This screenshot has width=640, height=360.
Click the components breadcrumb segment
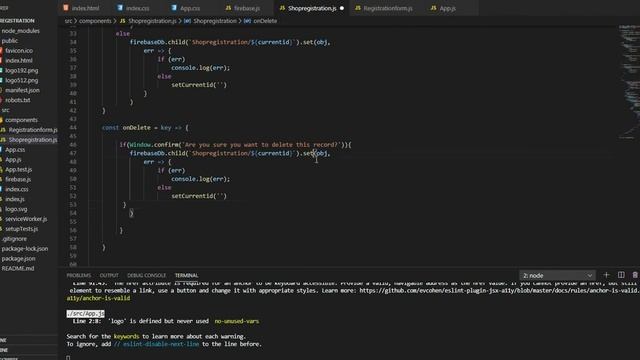(x=95, y=21)
